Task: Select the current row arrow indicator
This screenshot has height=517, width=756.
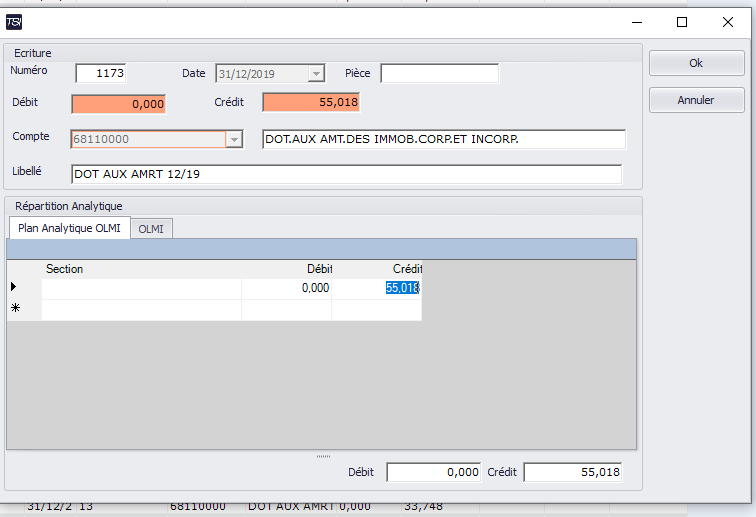Action: (x=14, y=287)
